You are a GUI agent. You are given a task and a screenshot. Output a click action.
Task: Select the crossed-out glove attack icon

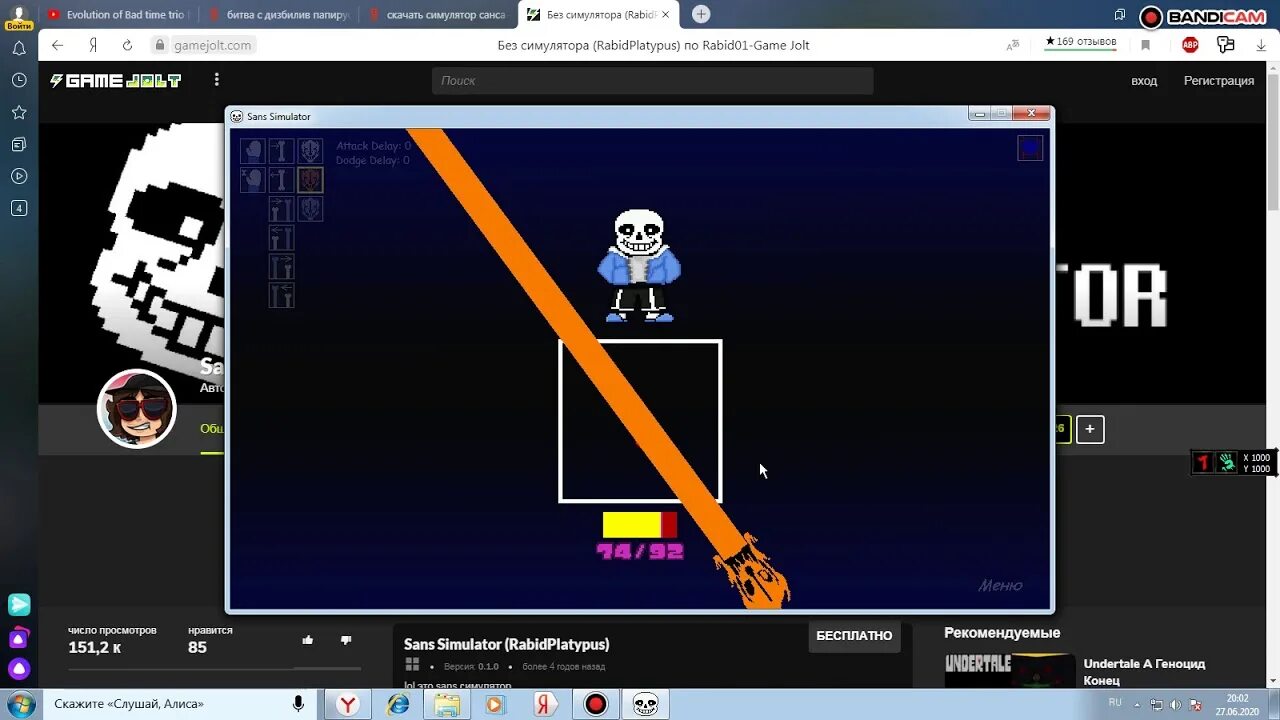[x=253, y=180]
